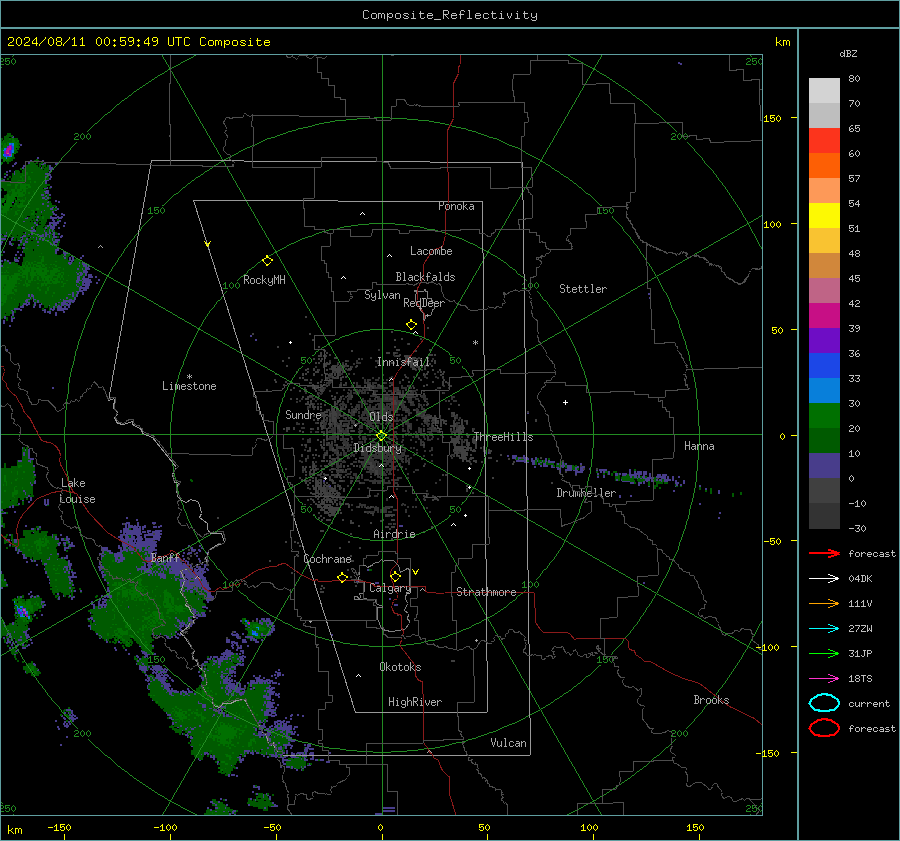This screenshot has height=841, width=900.
Task: Click the white 04DK arrow icon
Action: tap(824, 579)
